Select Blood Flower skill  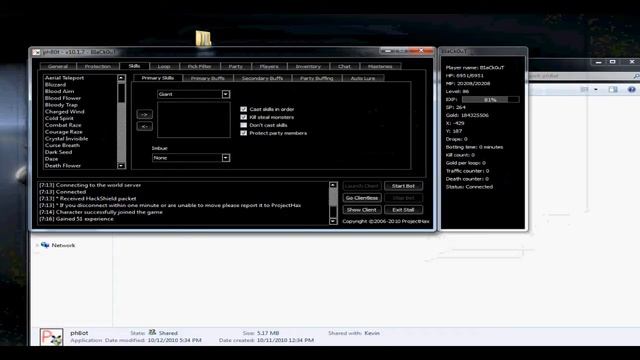point(63,98)
